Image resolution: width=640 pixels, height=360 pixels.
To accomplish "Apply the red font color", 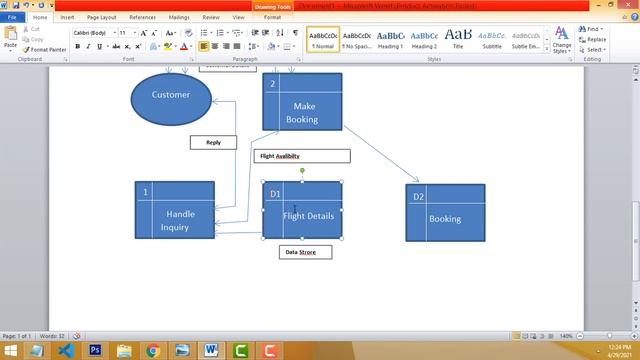I will [184, 47].
